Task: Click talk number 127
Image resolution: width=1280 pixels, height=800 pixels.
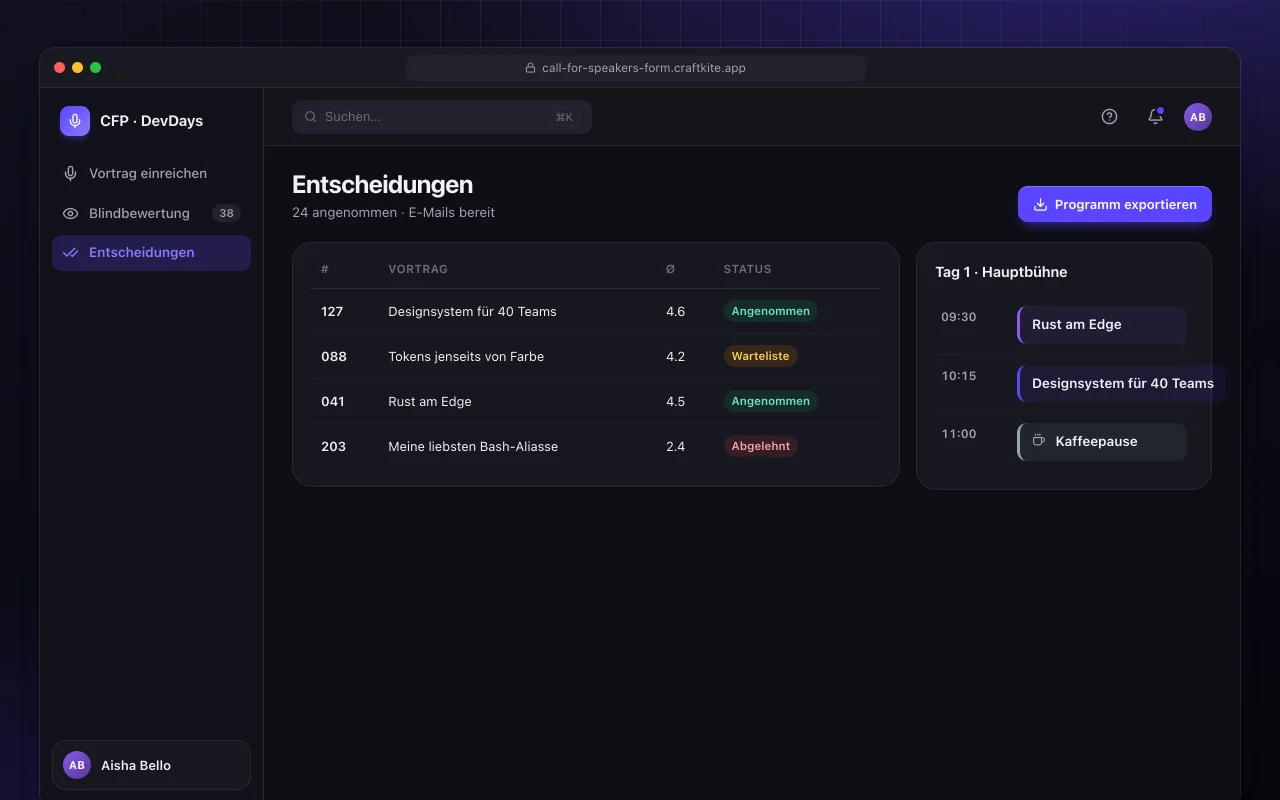Action: point(332,311)
